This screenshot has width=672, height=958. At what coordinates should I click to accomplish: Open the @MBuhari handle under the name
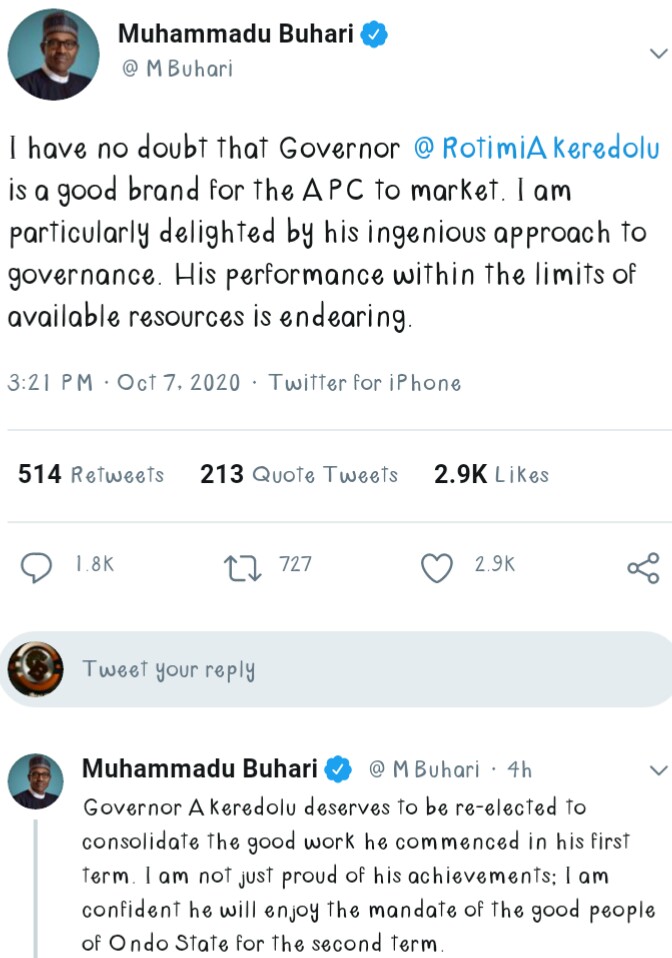[176, 70]
